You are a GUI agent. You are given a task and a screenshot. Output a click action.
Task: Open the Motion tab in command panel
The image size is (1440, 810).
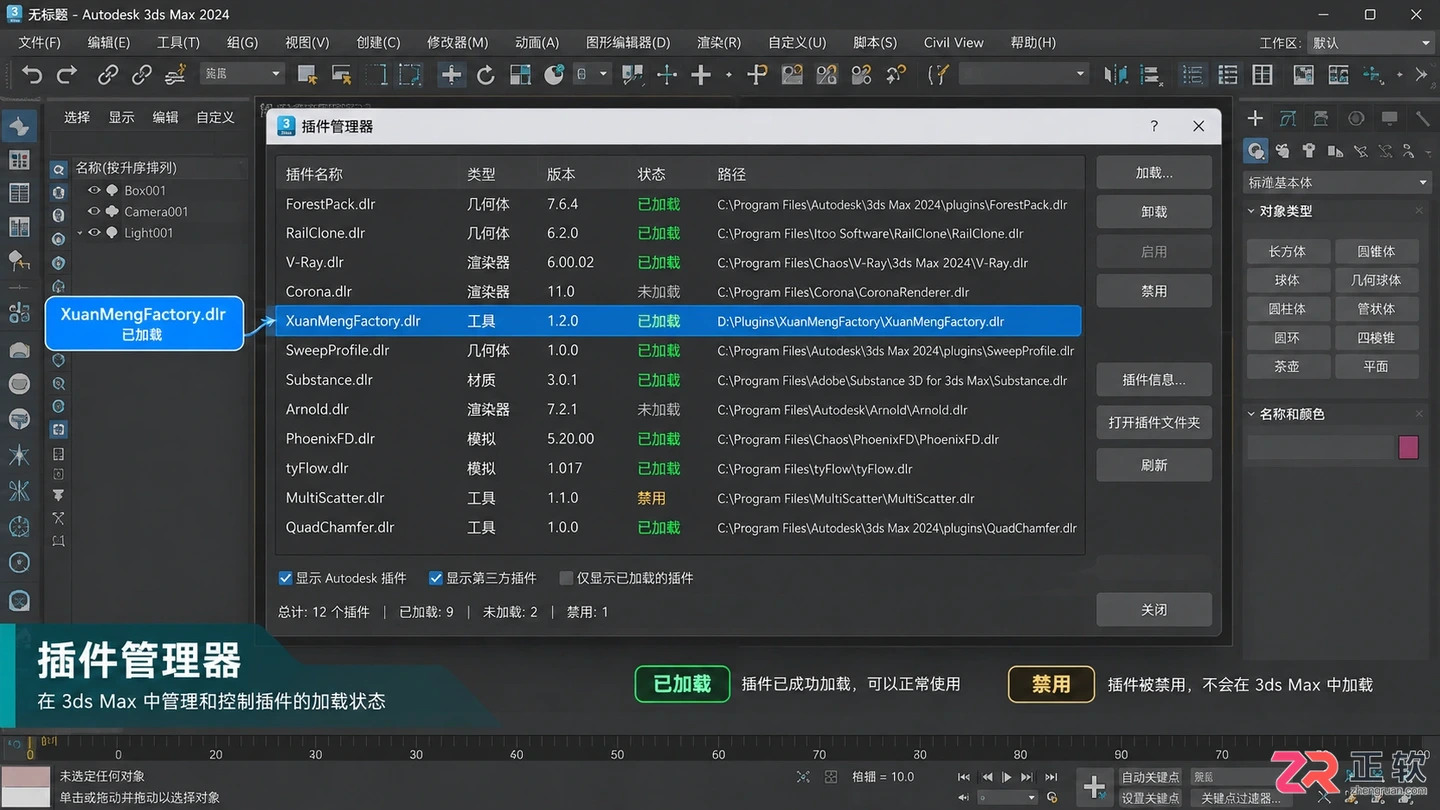tap(1356, 119)
